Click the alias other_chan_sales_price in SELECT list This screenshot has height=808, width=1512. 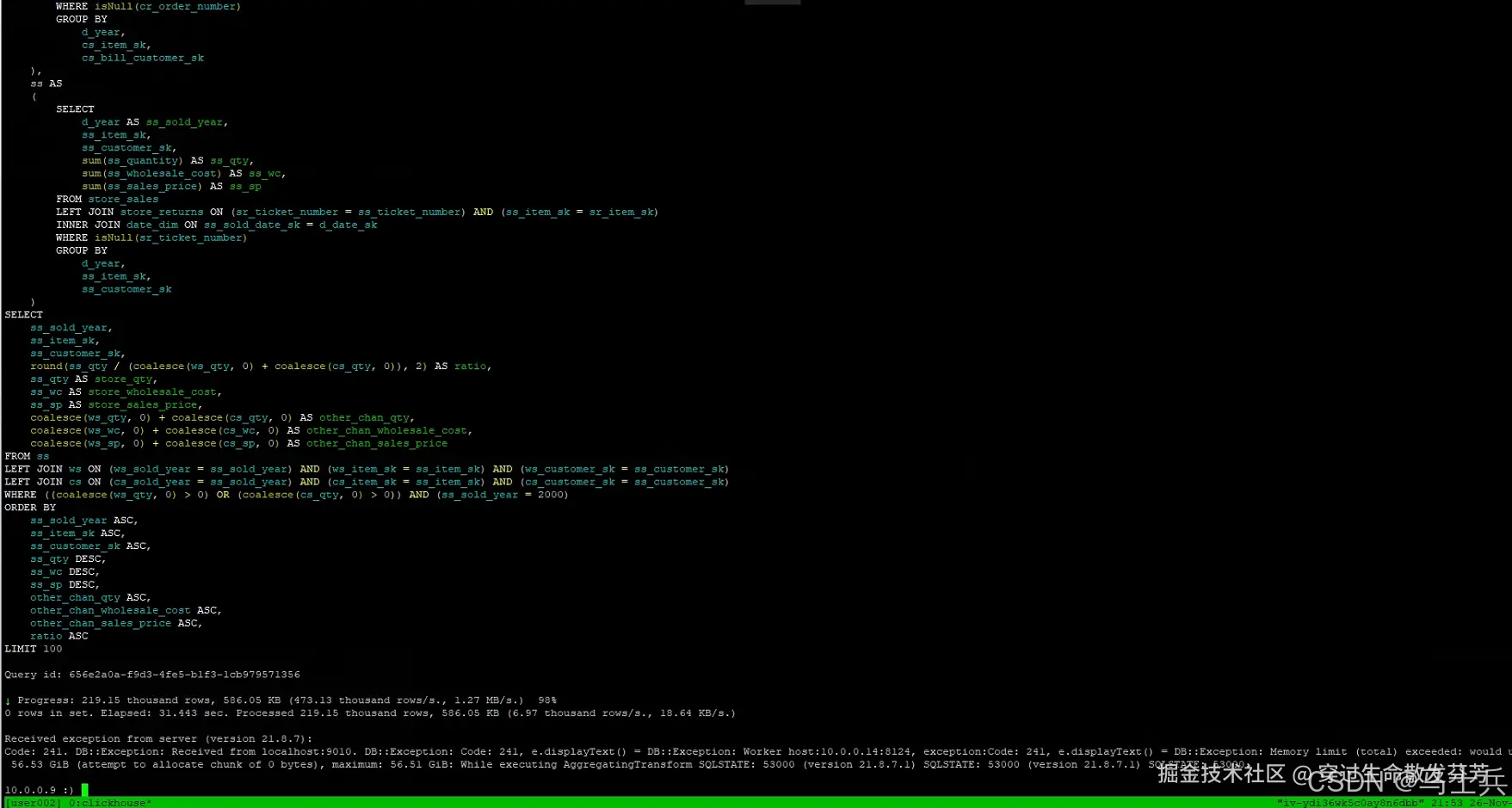click(377, 443)
